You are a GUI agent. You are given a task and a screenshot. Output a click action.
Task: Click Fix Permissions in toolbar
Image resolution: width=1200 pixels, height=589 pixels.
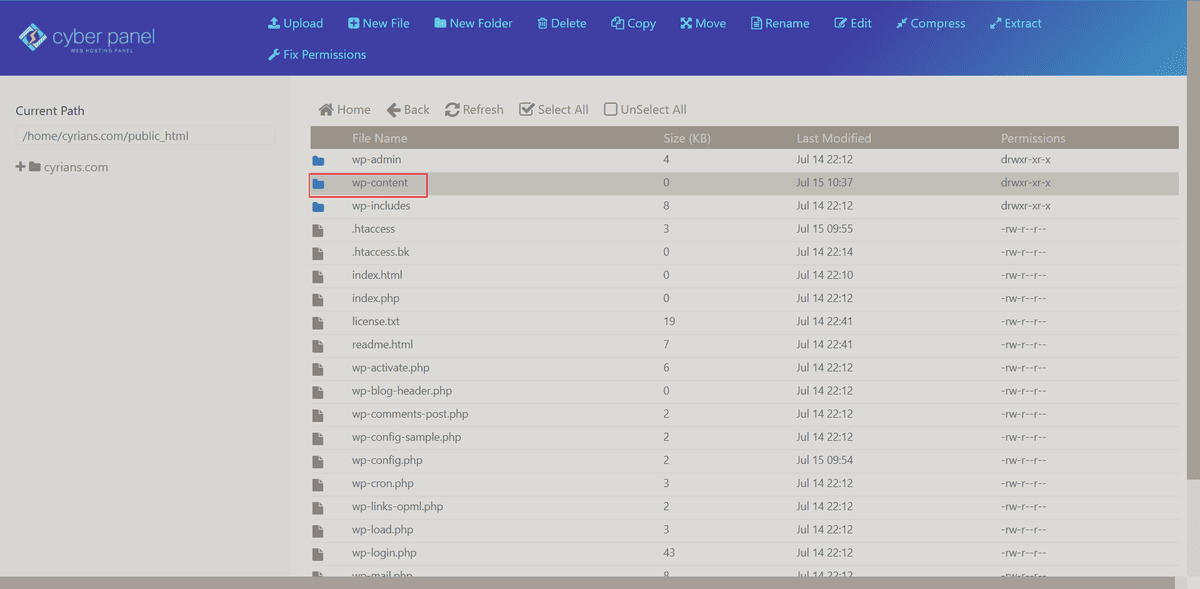[317, 54]
